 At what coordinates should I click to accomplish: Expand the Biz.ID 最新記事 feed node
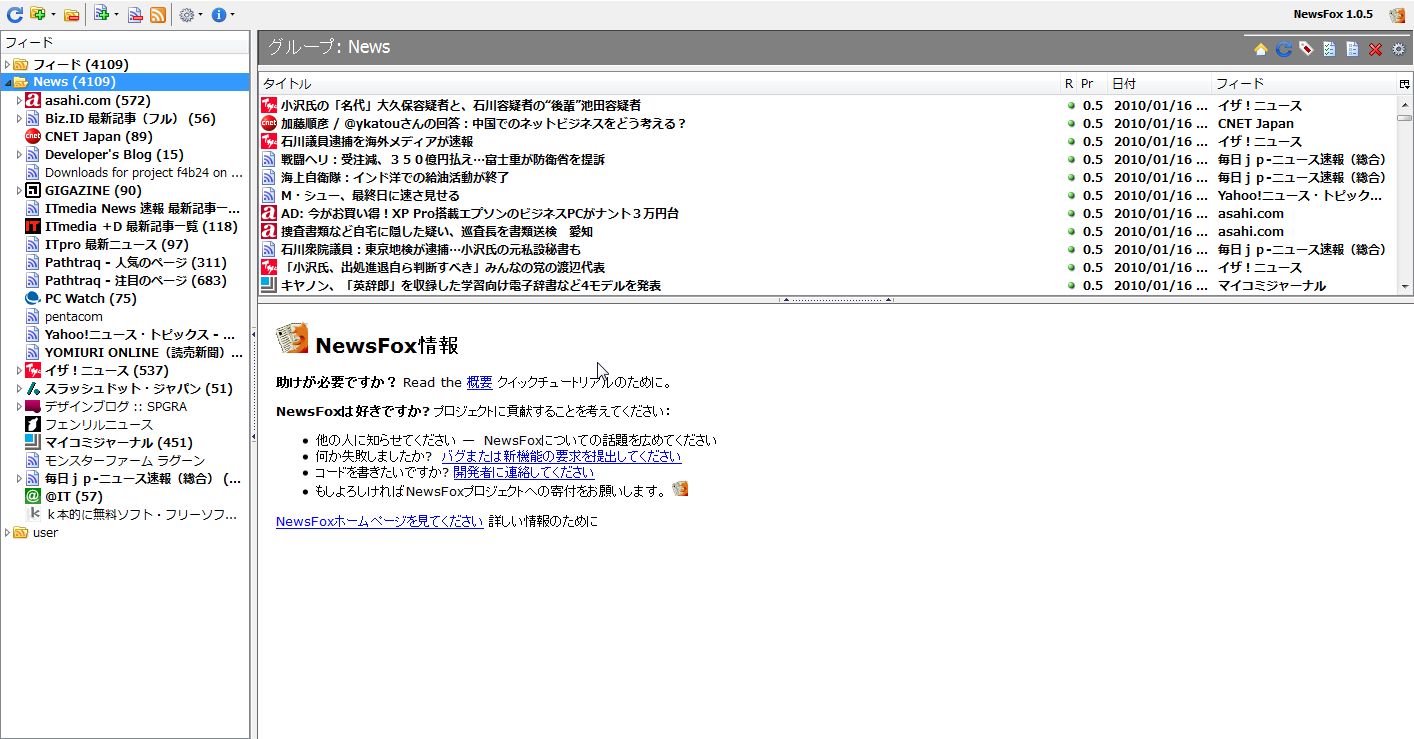point(19,119)
